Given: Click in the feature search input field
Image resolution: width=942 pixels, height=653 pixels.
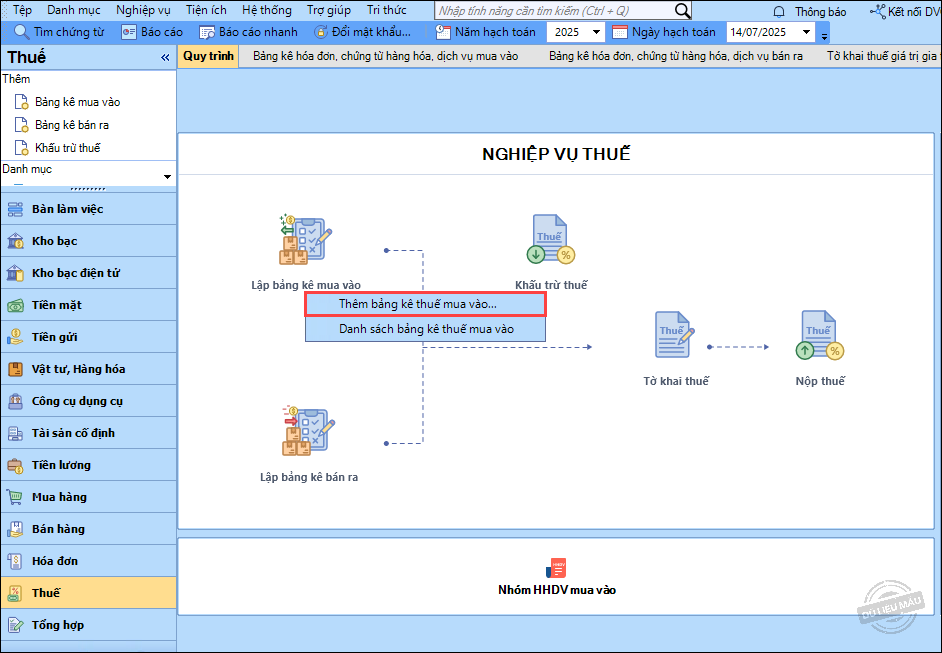Looking at the screenshot, I should point(555,11).
